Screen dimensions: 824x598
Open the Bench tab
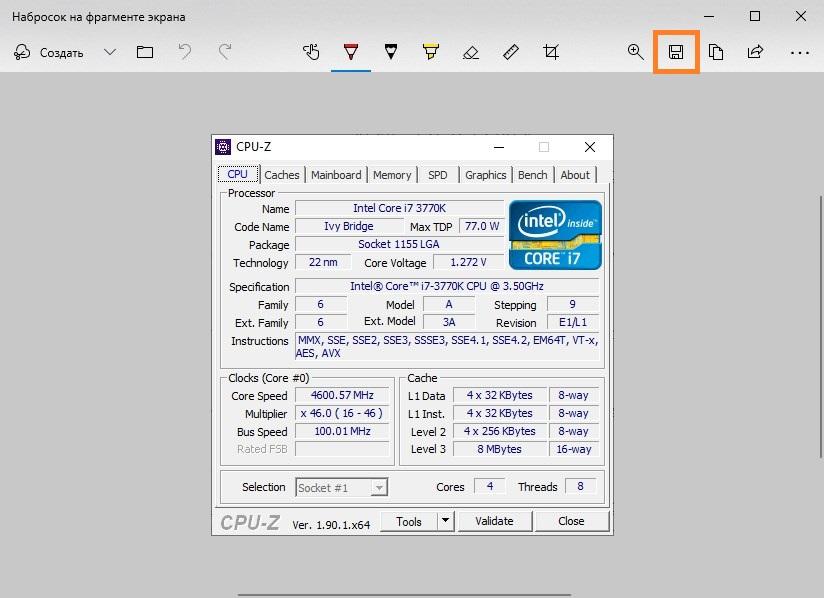[x=532, y=175]
